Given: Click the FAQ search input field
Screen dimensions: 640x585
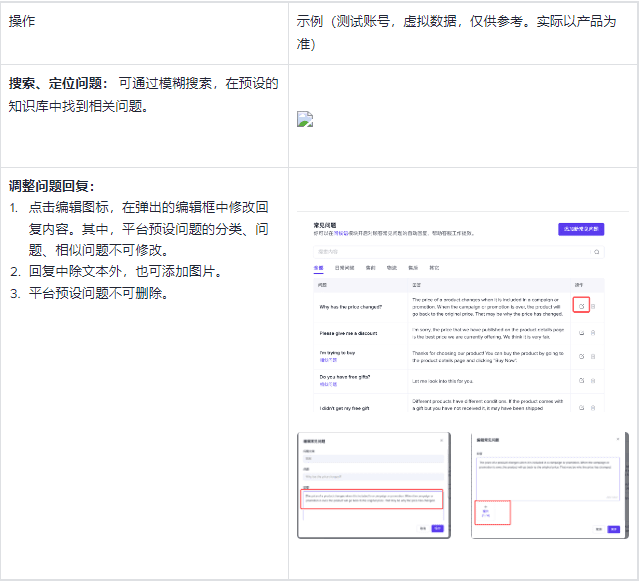Looking at the screenshot, I should tap(459, 252).
